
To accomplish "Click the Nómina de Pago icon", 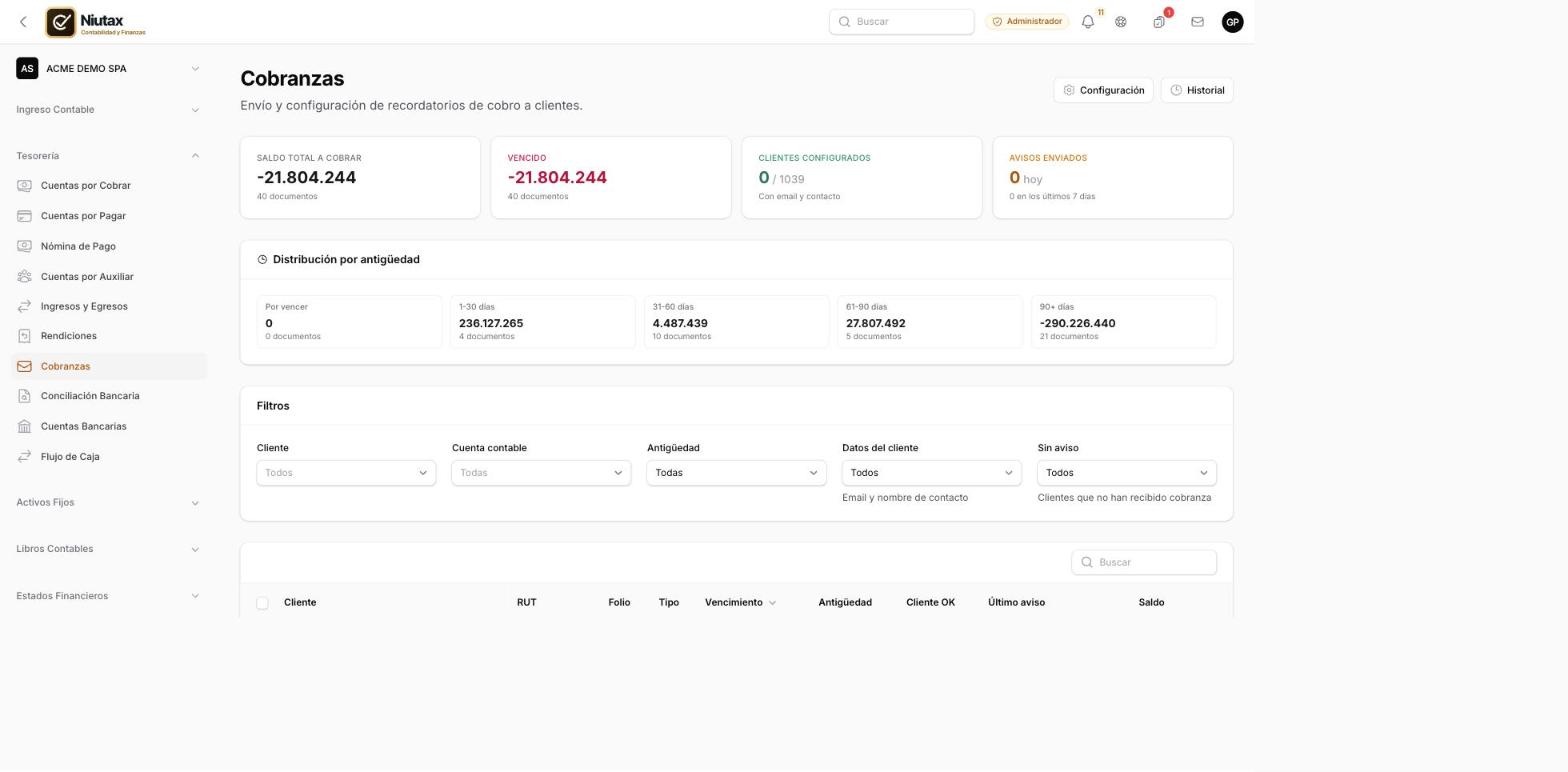I will click(24, 246).
